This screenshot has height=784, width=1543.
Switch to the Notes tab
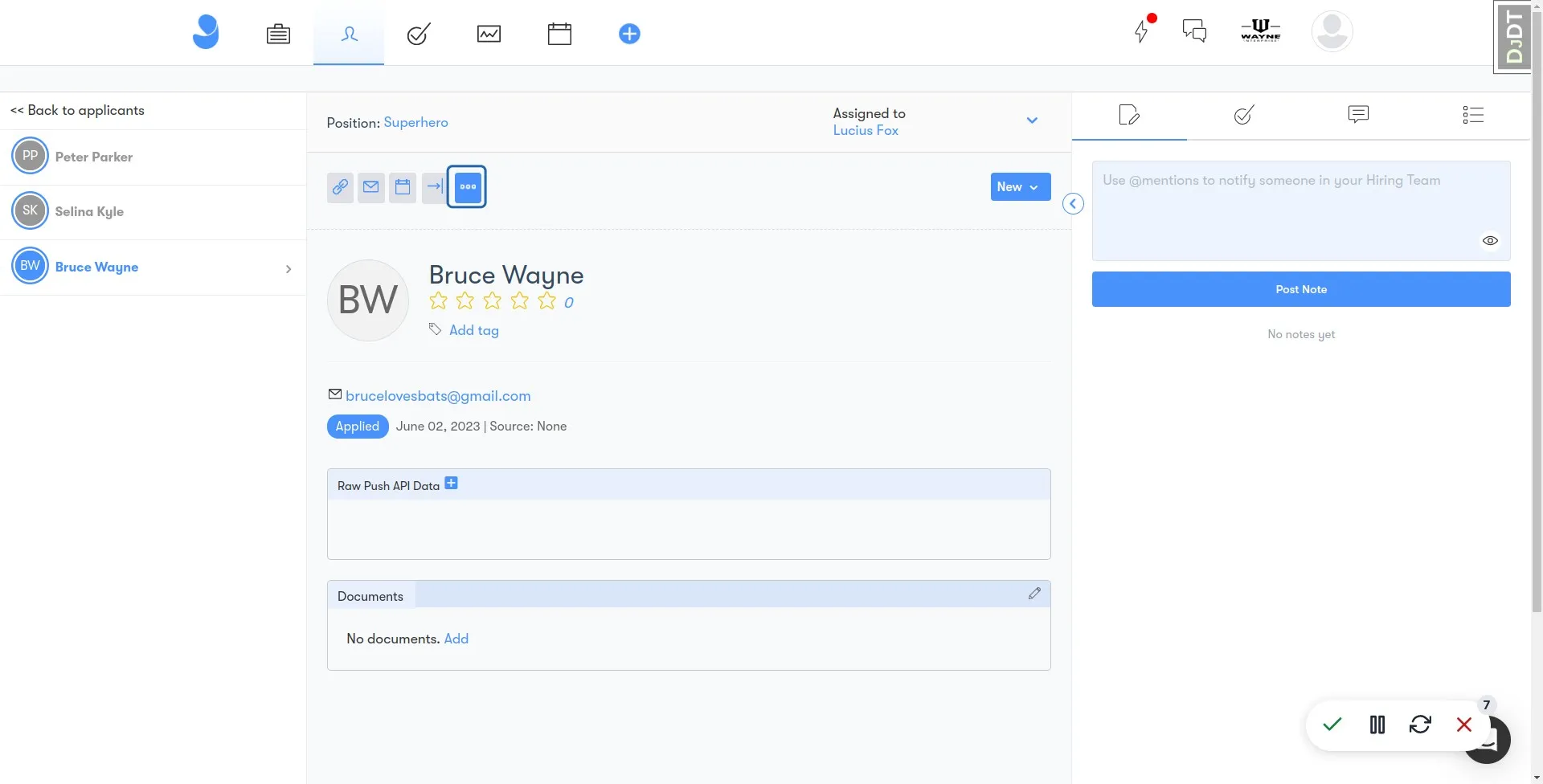tap(1129, 116)
